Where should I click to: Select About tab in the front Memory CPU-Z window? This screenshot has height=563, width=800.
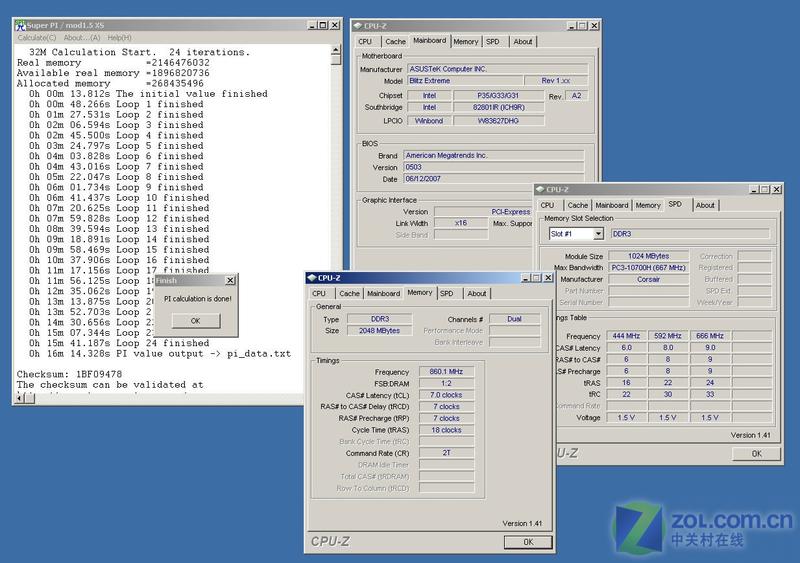[477, 293]
